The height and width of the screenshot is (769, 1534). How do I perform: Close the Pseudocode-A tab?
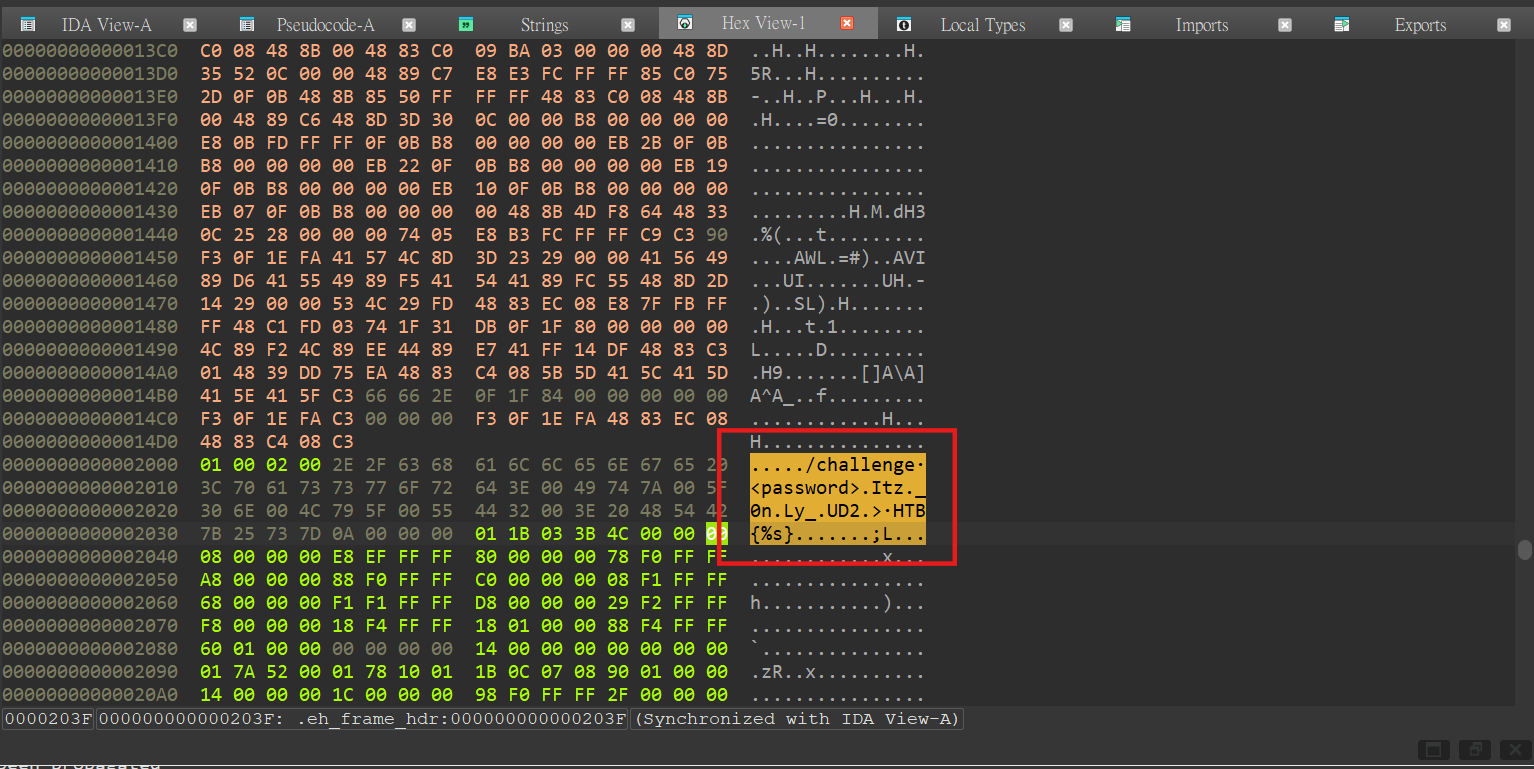point(409,25)
